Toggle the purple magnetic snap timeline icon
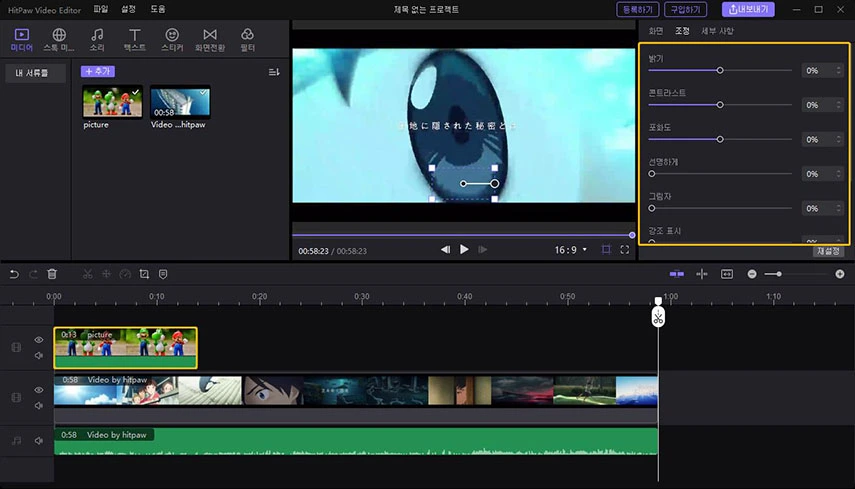The width and height of the screenshot is (855, 489). pyautogui.click(x=677, y=274)
